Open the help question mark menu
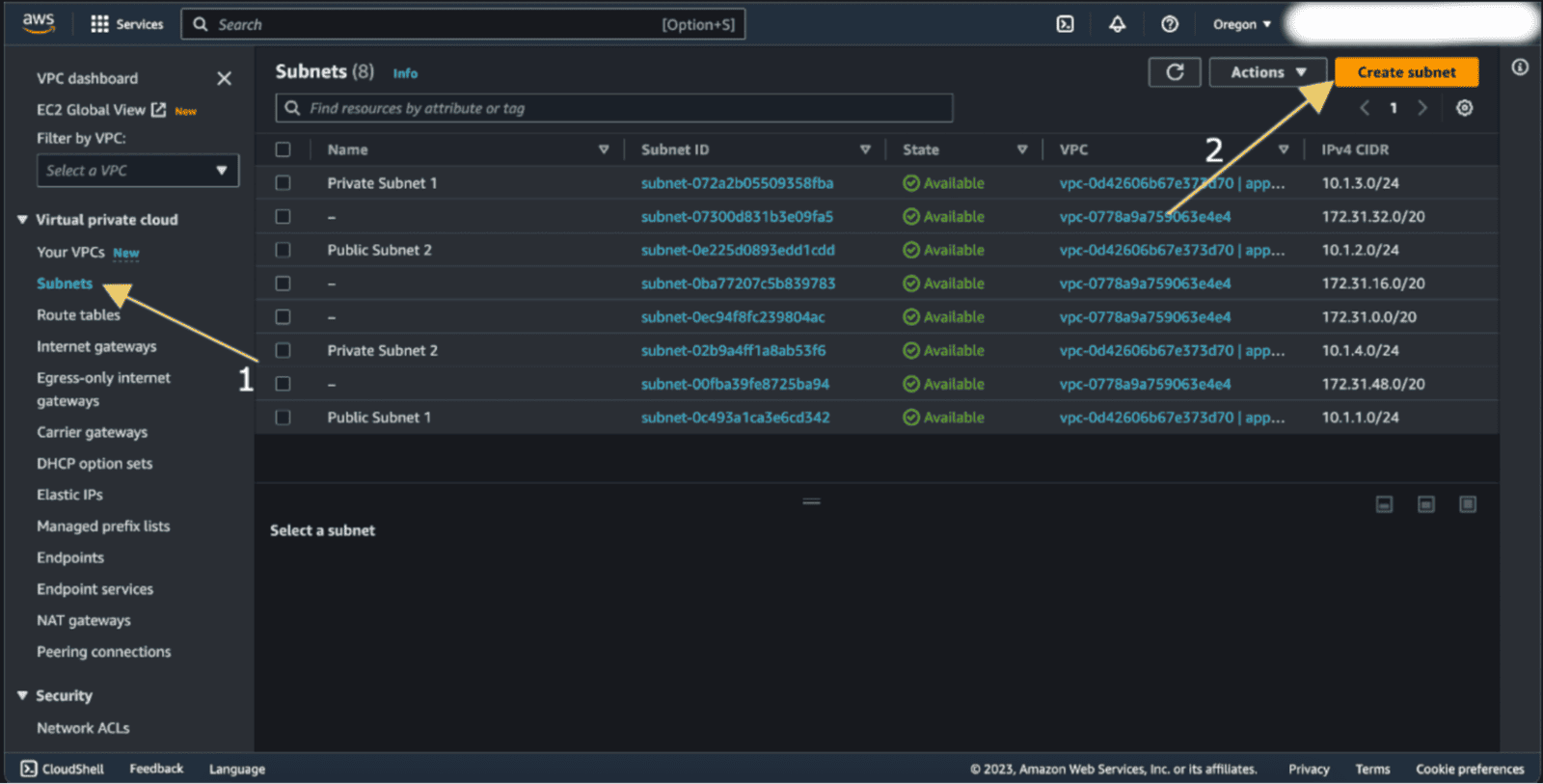 tap(1169, 24)
